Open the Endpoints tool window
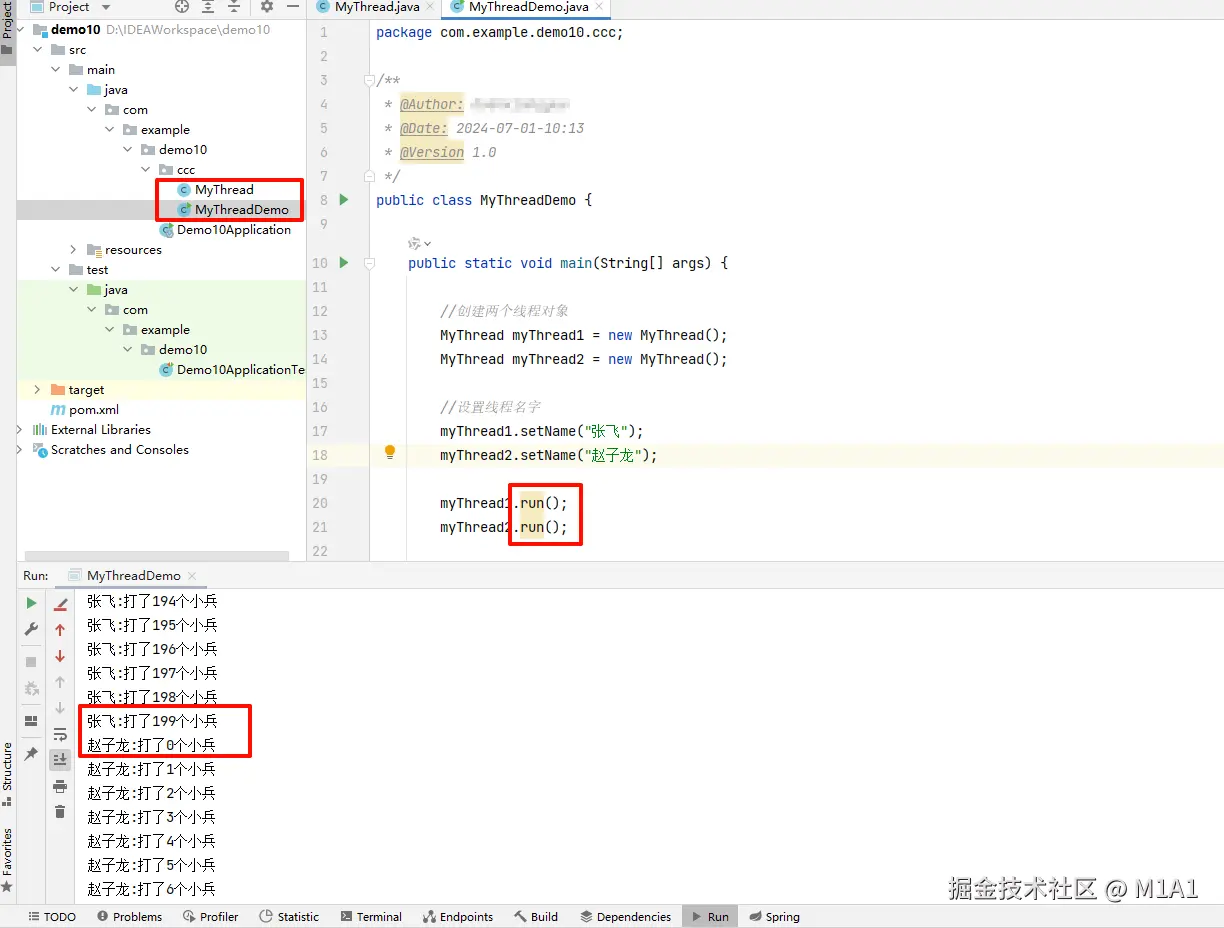This screenshot has height=928, width=1224. (x=458, y=917)
